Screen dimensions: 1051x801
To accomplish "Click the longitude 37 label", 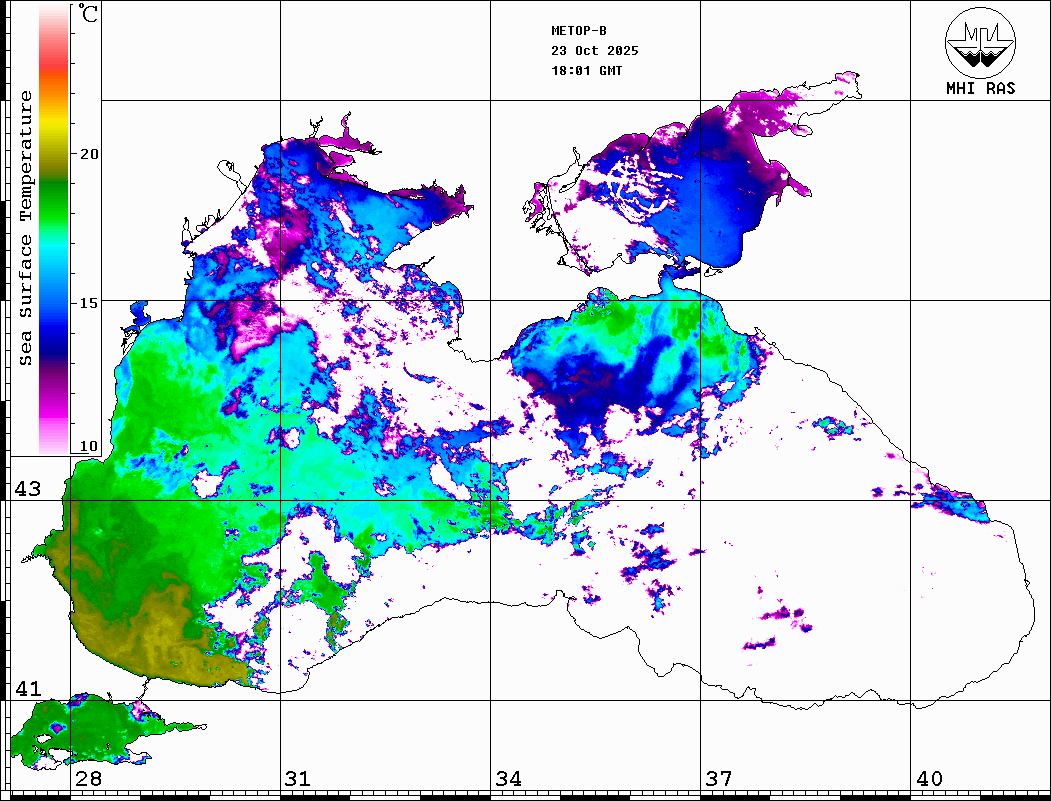I will pyautogui.click(x=718, y=779).
